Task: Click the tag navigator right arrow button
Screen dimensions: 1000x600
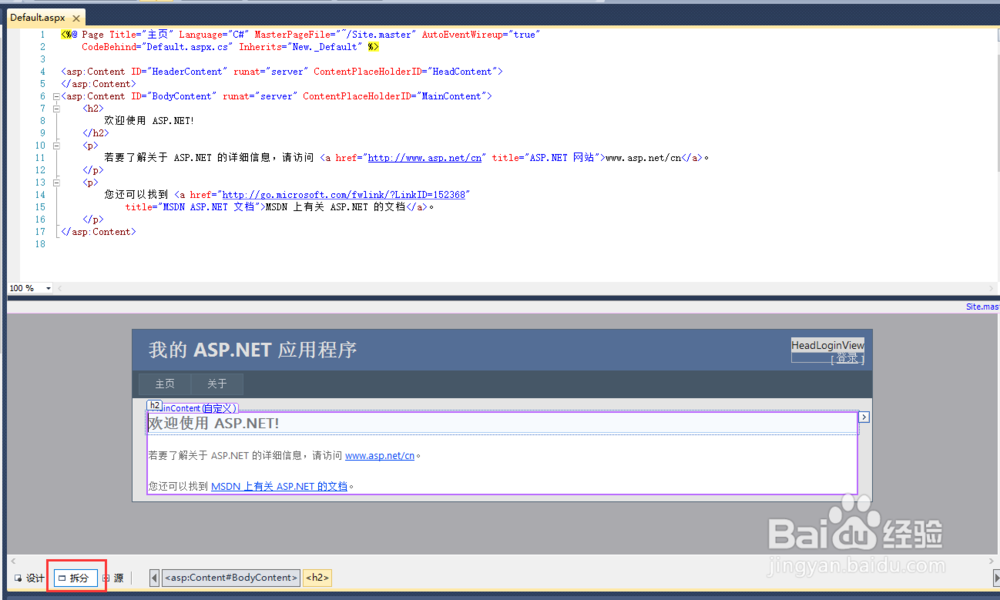Action: pos(996,578)
